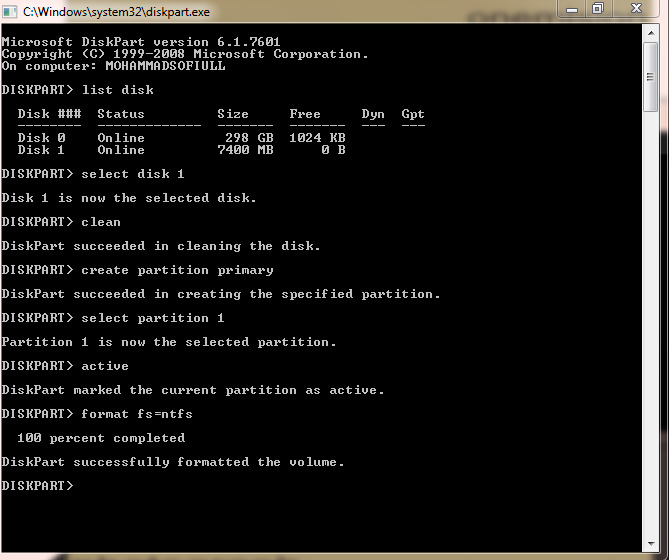This screenshot has width=669, height=560.
Task: Click the 'Status' column header
Action: tap(121, 114)
